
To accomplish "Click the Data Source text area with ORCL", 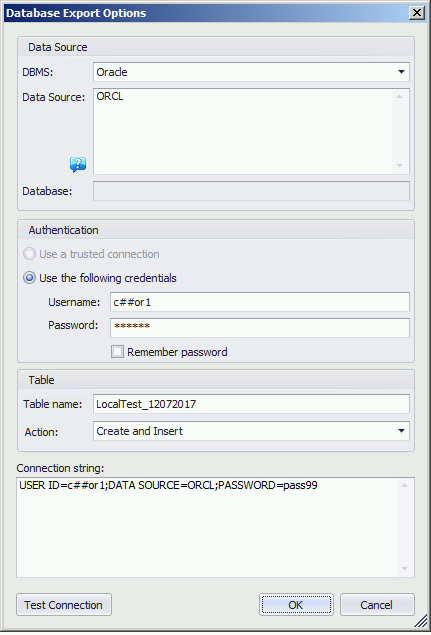I will pyautogui.click(x=243, y=131).
